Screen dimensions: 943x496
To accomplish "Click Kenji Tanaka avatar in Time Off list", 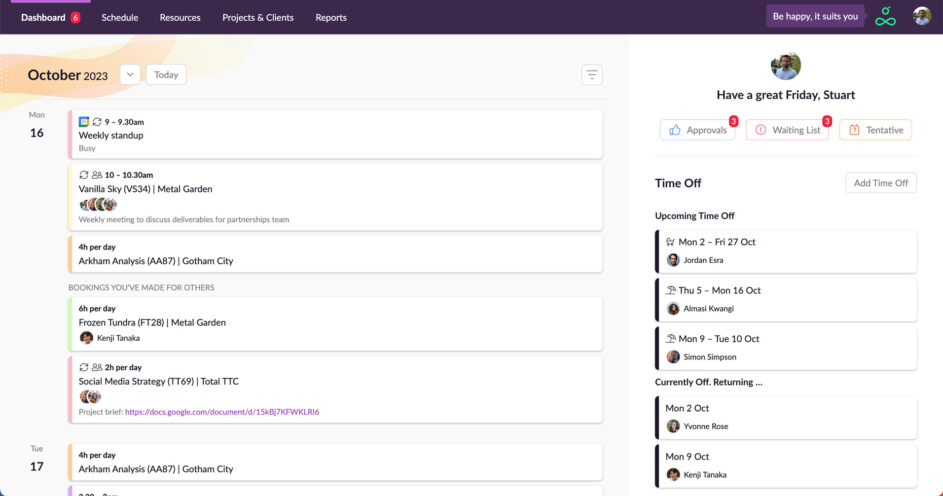I will (673, 474).
